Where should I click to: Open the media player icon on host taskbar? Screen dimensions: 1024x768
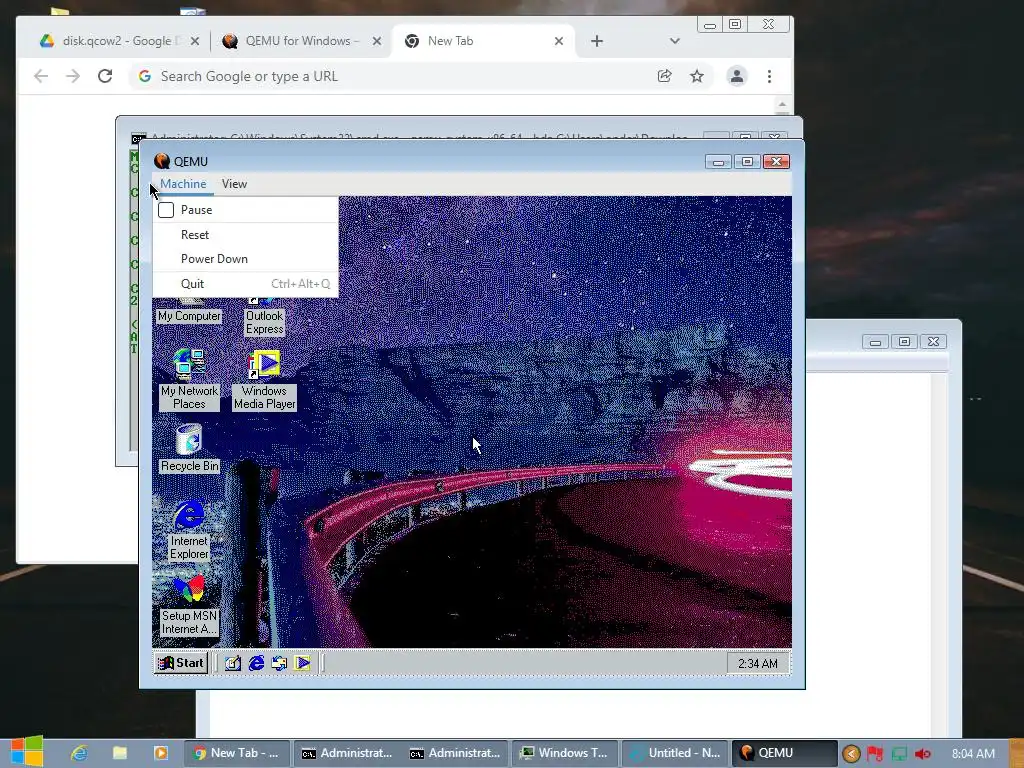pyautogui.click(x=161, y=753)
